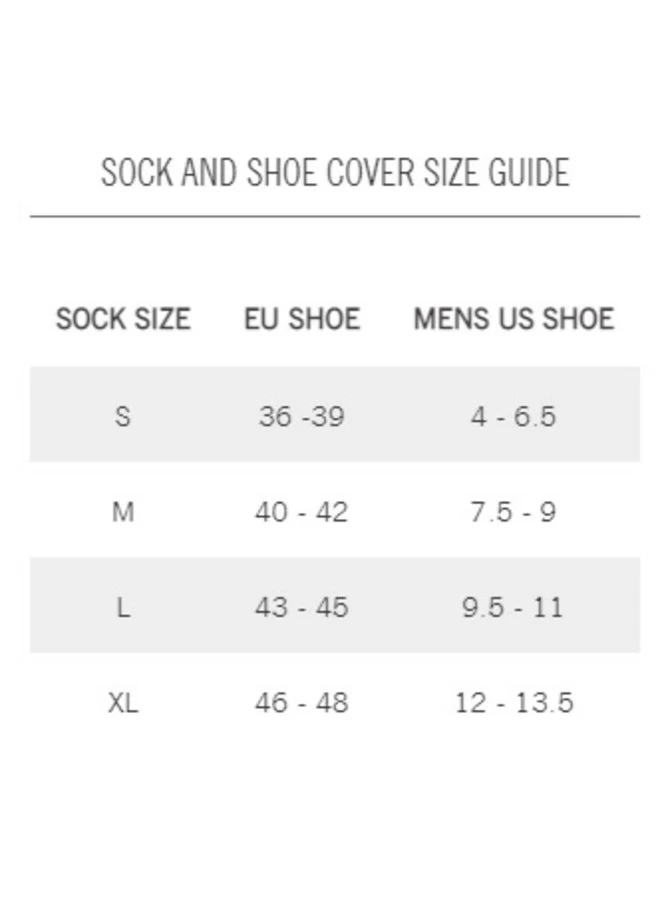
Task: Select the EU size 36 -39 cell
Action: coord(301,415)
